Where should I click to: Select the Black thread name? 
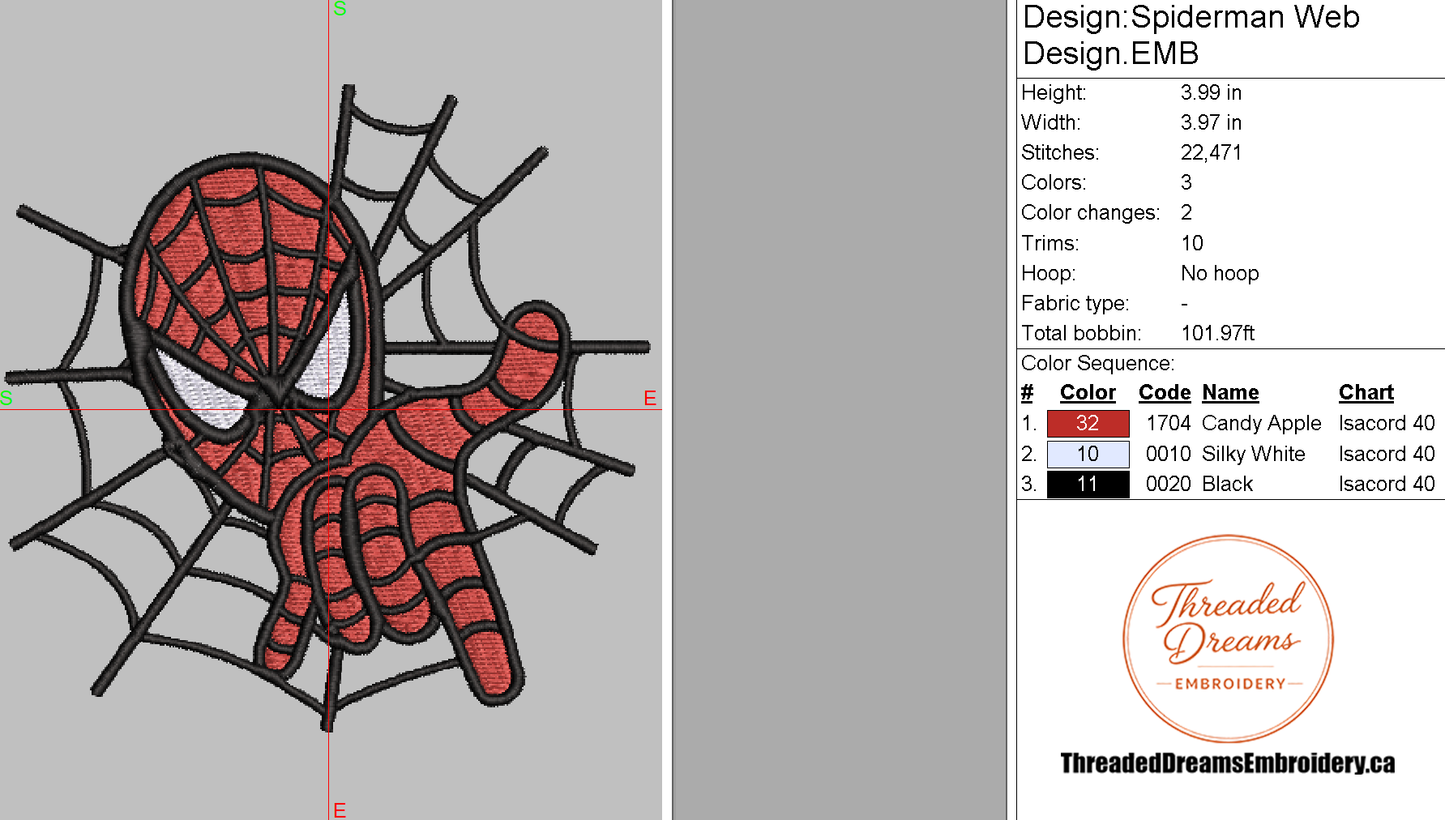pyautogui.click(x=1228, y=484)
